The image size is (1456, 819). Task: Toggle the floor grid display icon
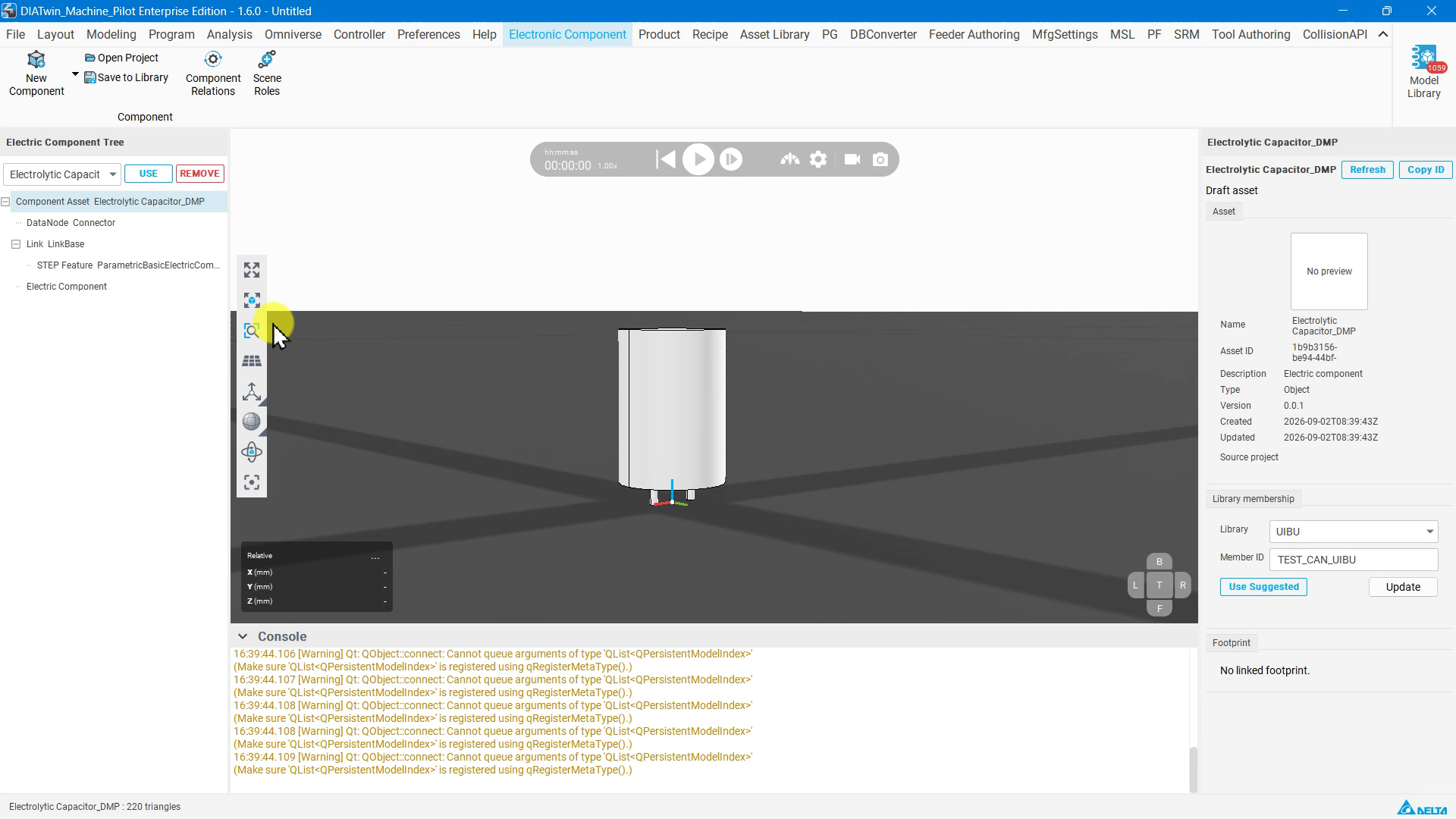[252, 361]
